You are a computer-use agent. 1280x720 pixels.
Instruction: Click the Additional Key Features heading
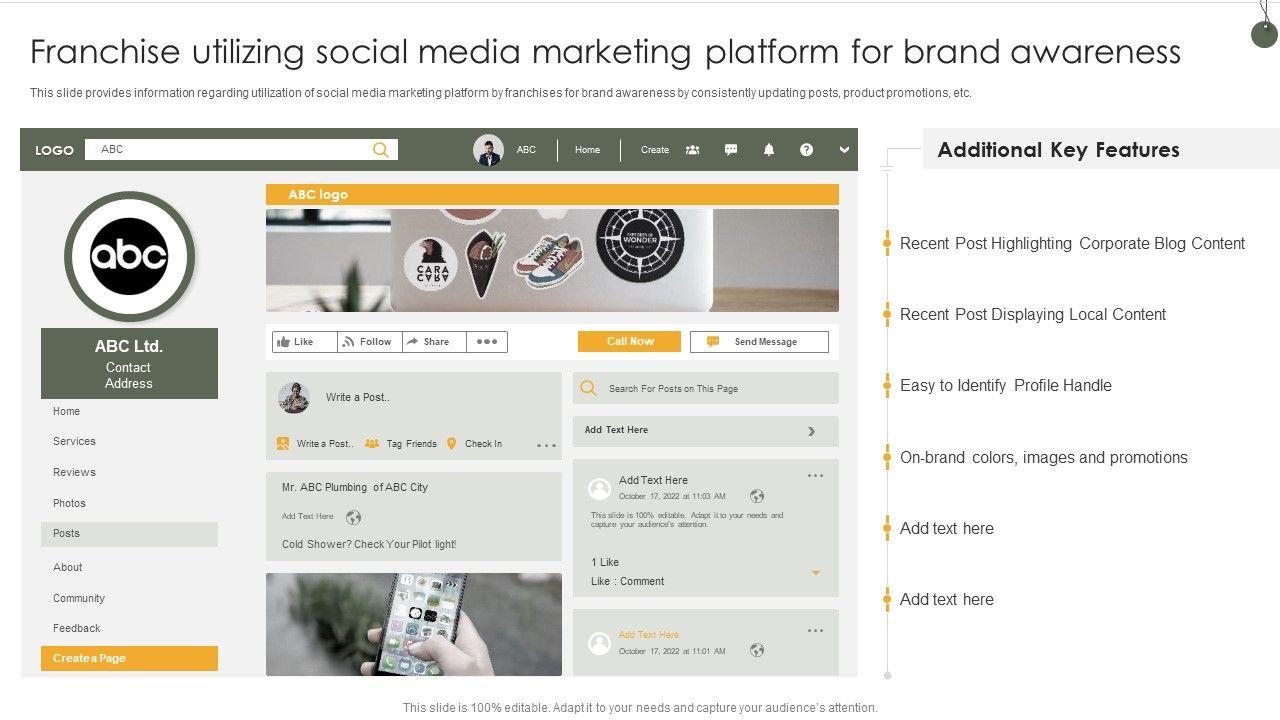pos(1059,150)
